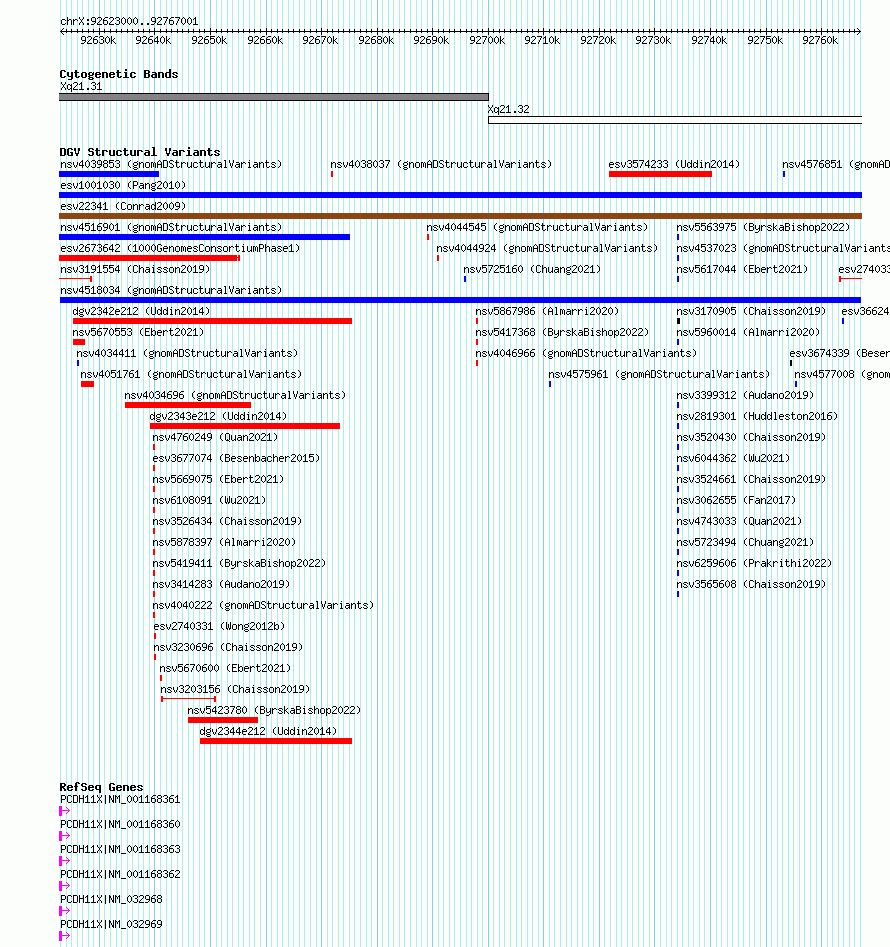890x947 pixels.
Task: Click PCDH11X|NM_032969 gene arrow glyph
Action: point(65,936)
